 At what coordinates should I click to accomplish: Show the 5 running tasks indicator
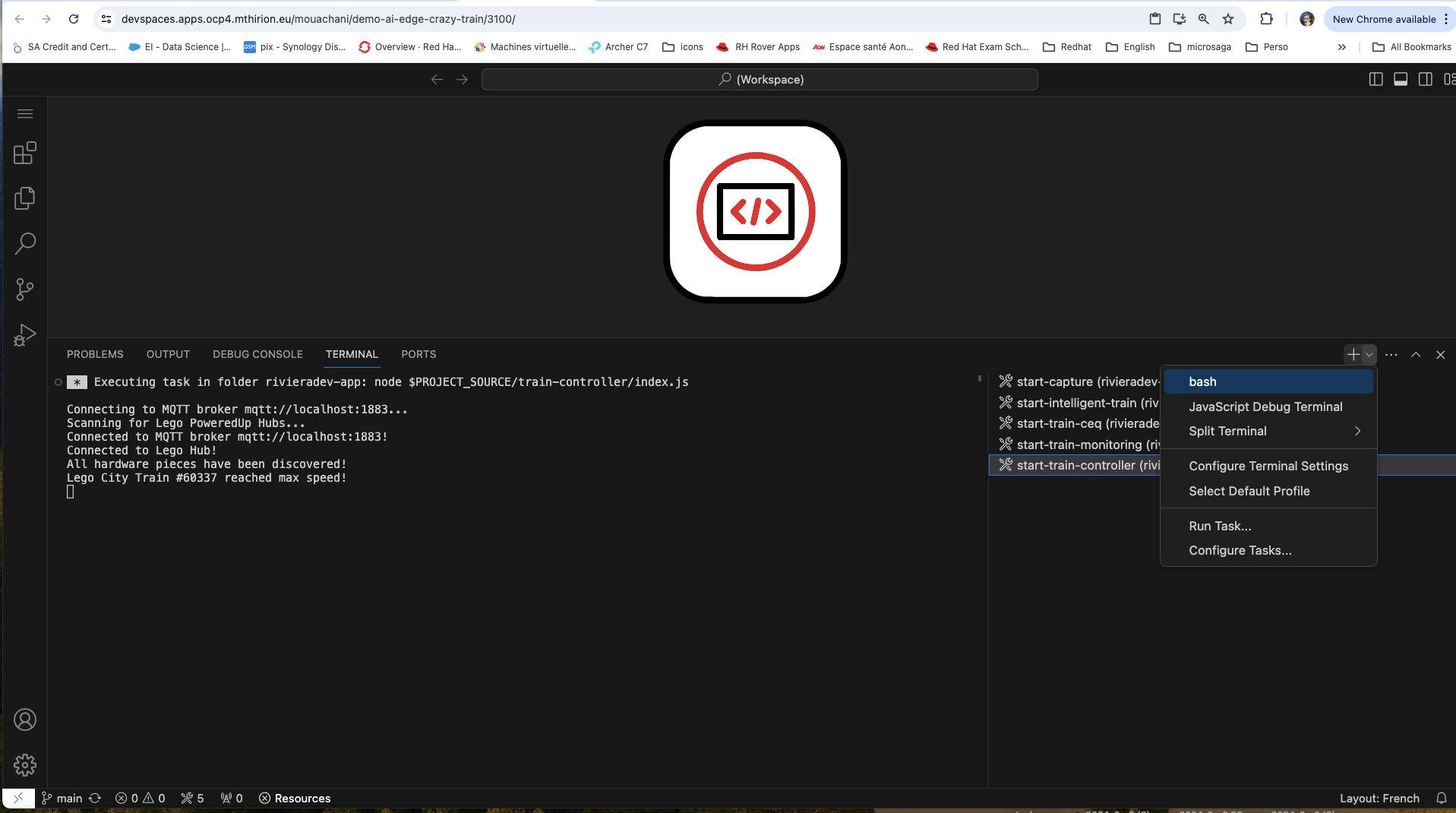192,798
